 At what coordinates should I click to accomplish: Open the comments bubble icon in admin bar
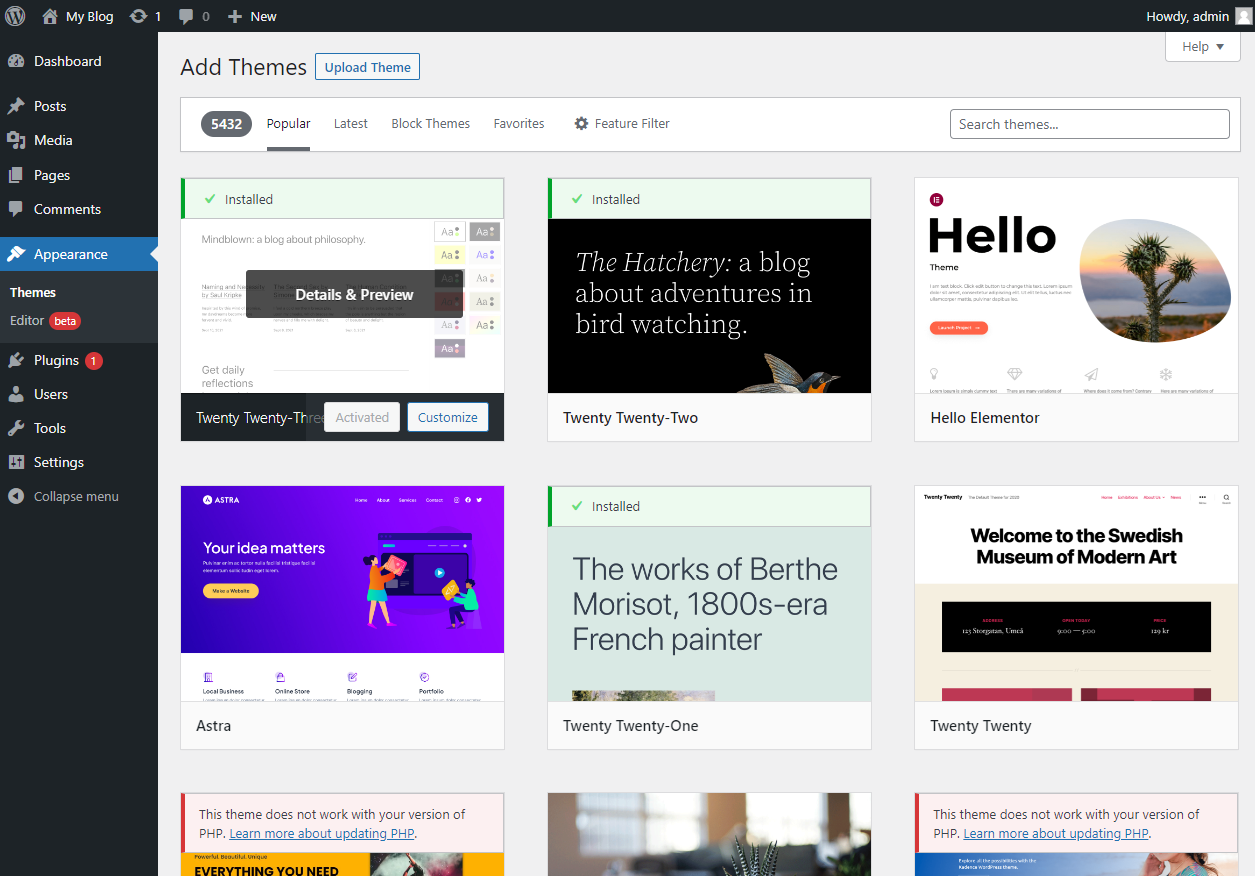[x=187, y=17]
